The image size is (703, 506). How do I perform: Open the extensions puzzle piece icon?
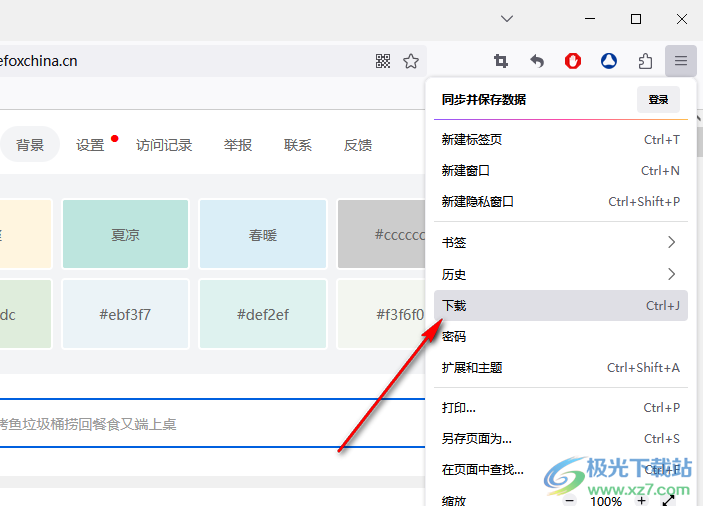point(645,61)
